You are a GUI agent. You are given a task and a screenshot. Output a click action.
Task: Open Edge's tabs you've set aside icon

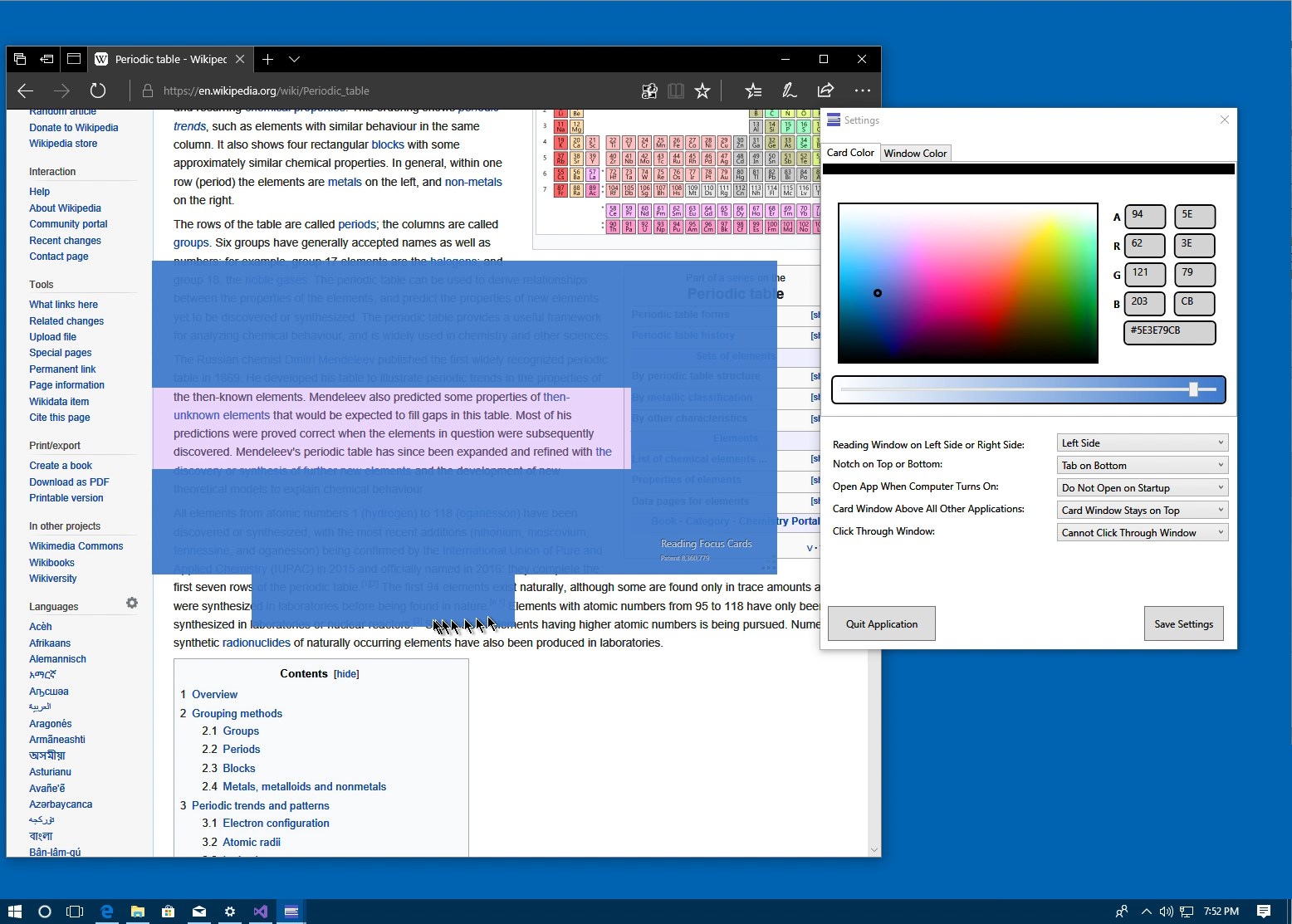20,59
